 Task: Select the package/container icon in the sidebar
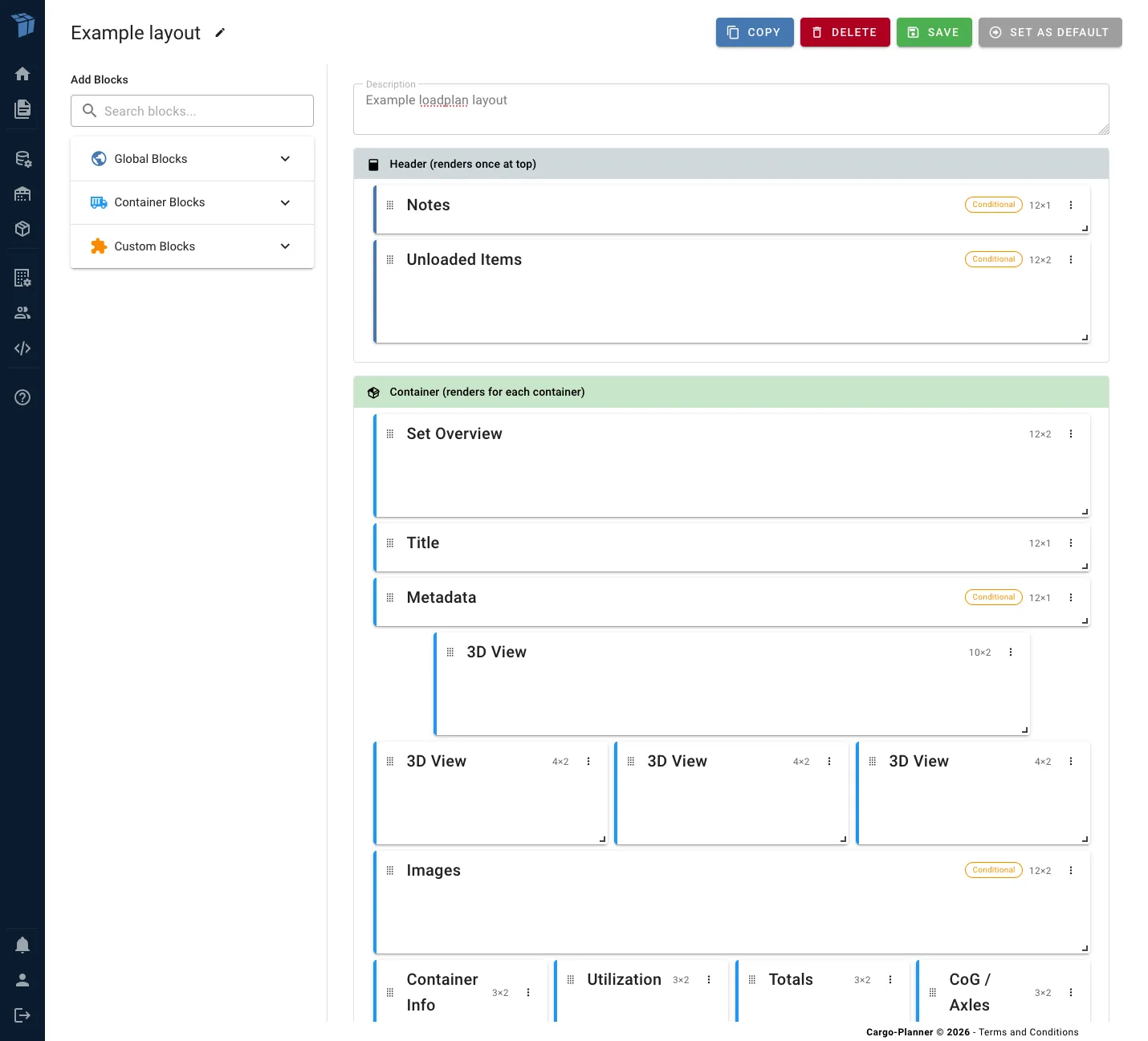[x=22, y=229]
